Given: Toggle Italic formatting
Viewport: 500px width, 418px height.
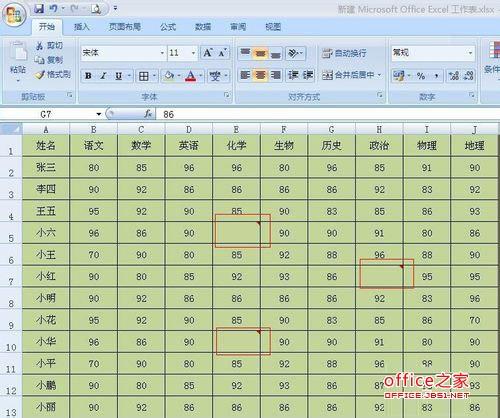Looking at the screenshot, I should click(104, 76).
